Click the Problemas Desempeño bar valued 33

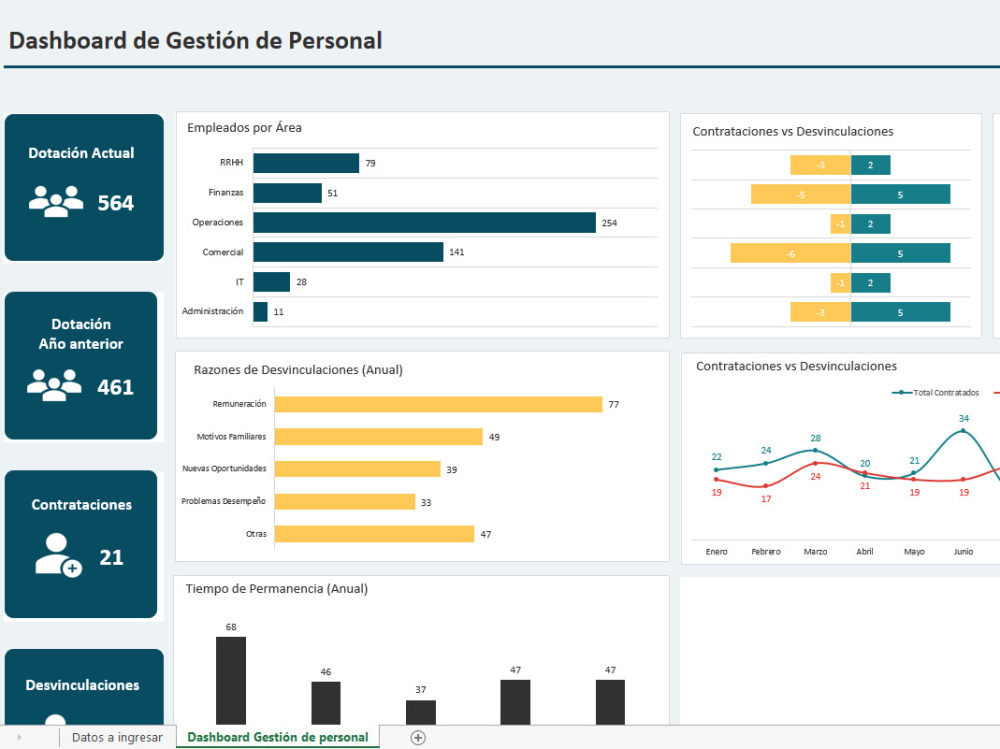click(345, 502)
